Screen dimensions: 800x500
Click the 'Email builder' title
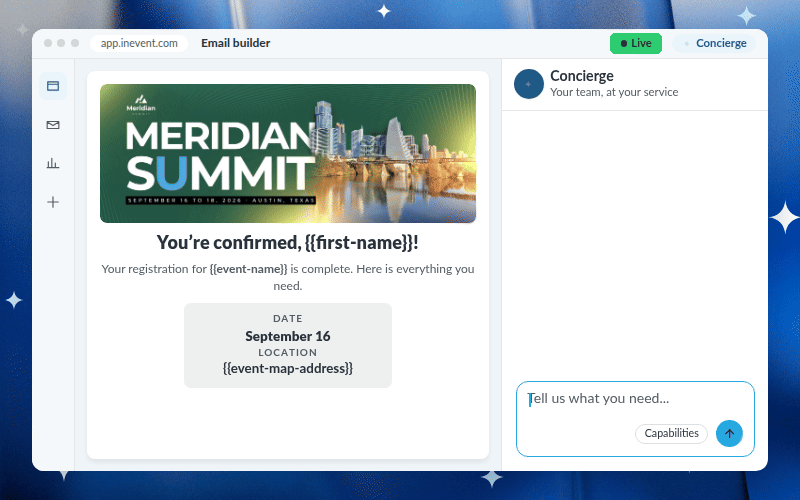[235, 43]
